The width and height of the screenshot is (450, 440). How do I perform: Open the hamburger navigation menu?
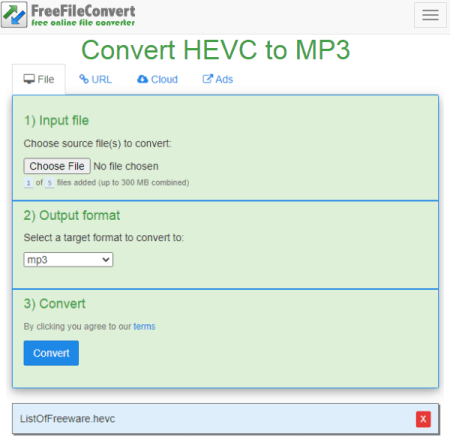point(430,15)
